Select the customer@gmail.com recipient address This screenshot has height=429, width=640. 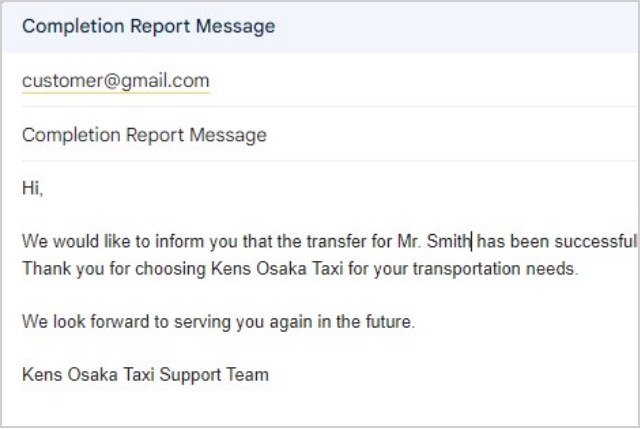(115, 81)
